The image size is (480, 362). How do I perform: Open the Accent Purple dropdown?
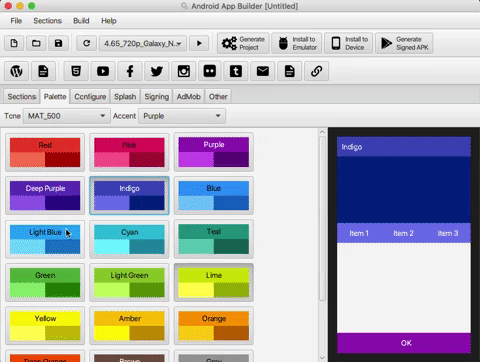pos(182,116)
